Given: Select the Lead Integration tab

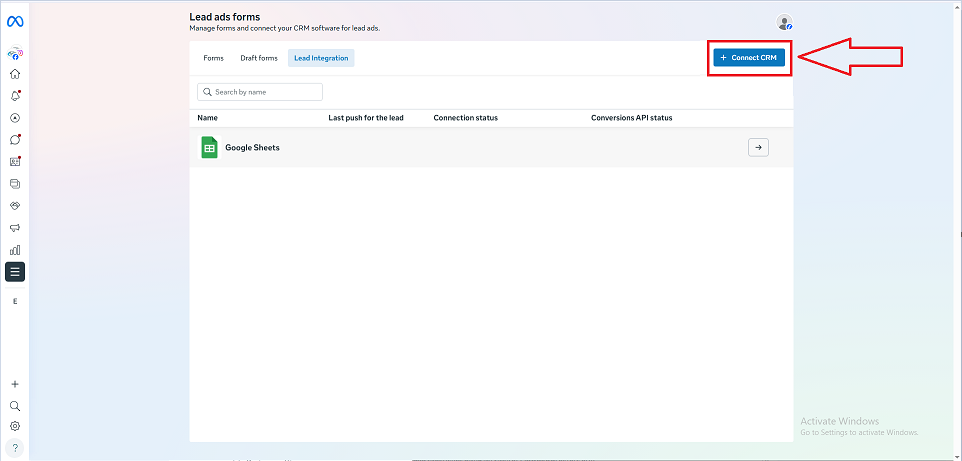Looking at the screenshot, I should [x=321, y=58].
